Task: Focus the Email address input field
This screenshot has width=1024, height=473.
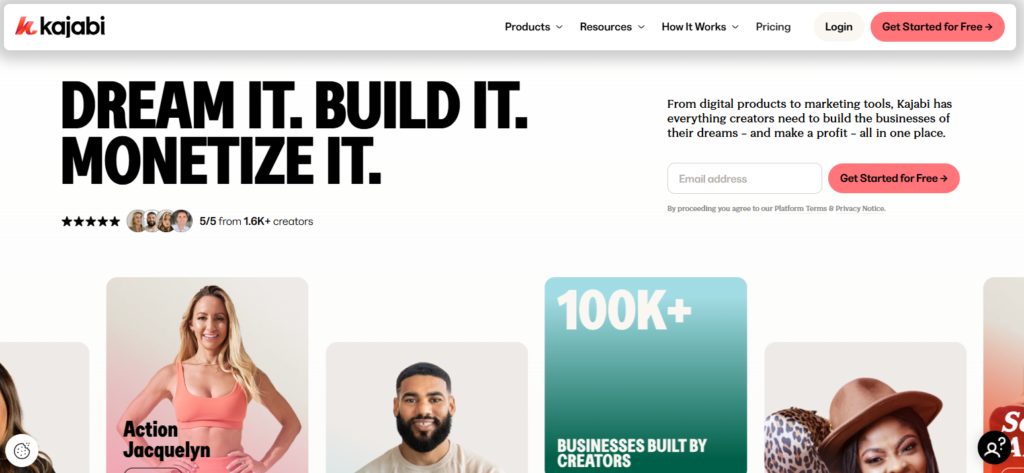Action: pos(744,178)
